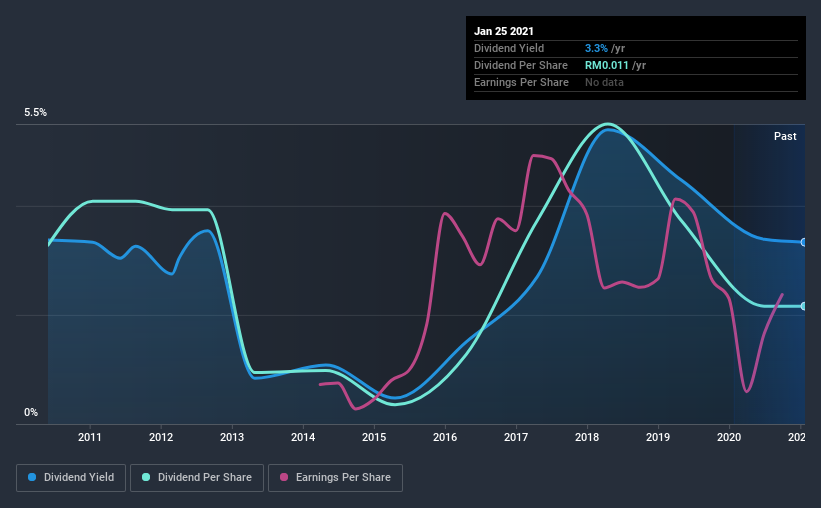Click the 5.5% y-axis label

tap(36, 113)
